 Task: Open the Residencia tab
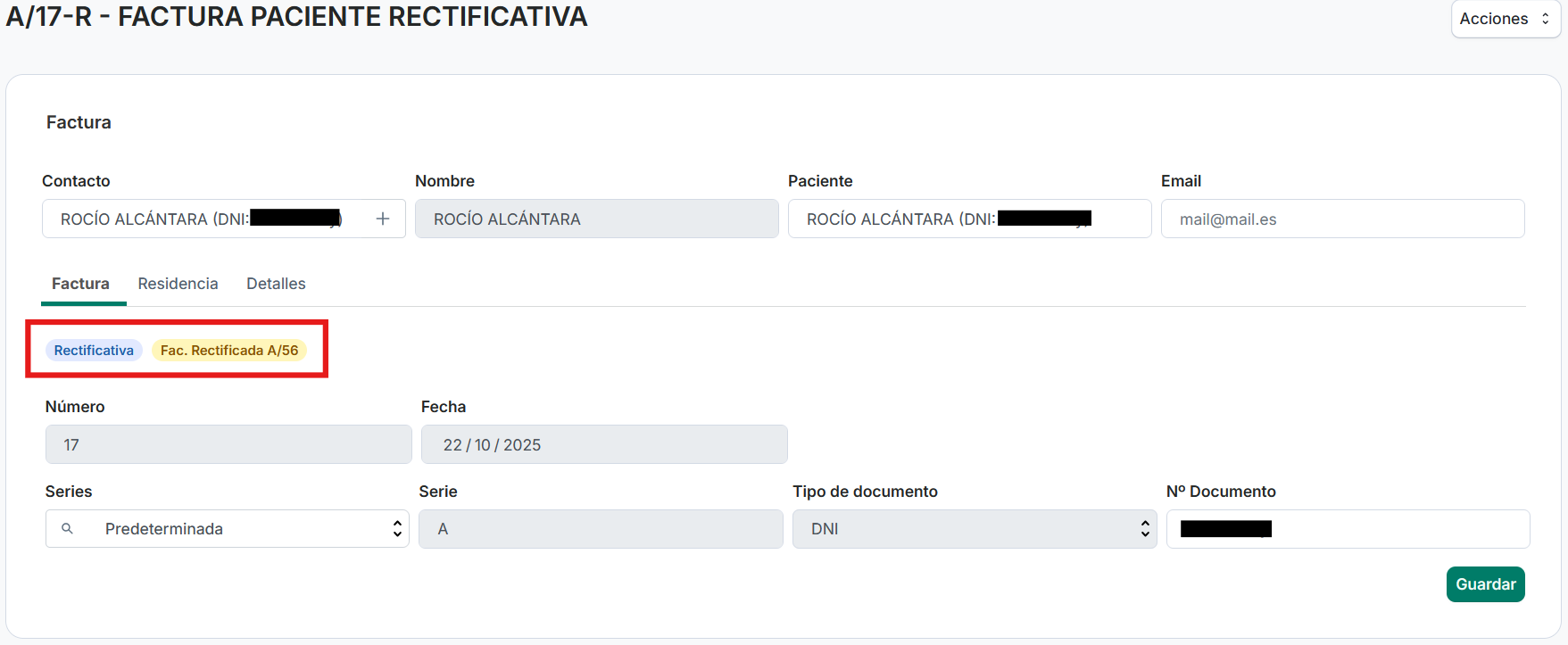pyautogui.click(x=178, y=284)
